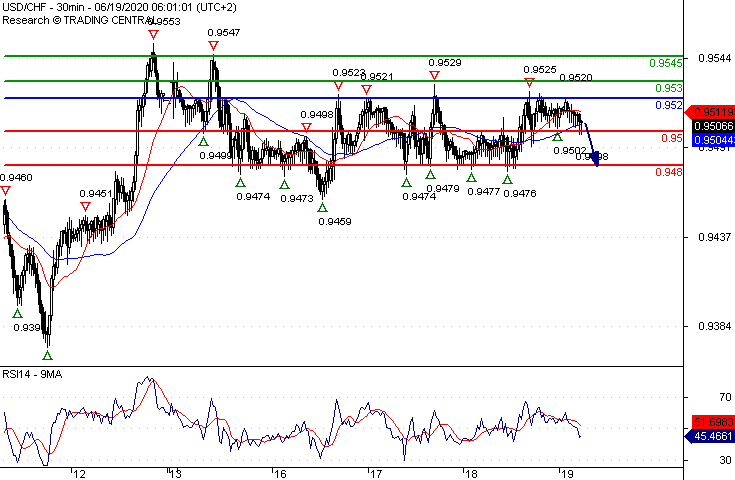Click the red down-triangle marker above the 0.9553 peak
This screenshot has width=735, height=480.
(153, 34)
